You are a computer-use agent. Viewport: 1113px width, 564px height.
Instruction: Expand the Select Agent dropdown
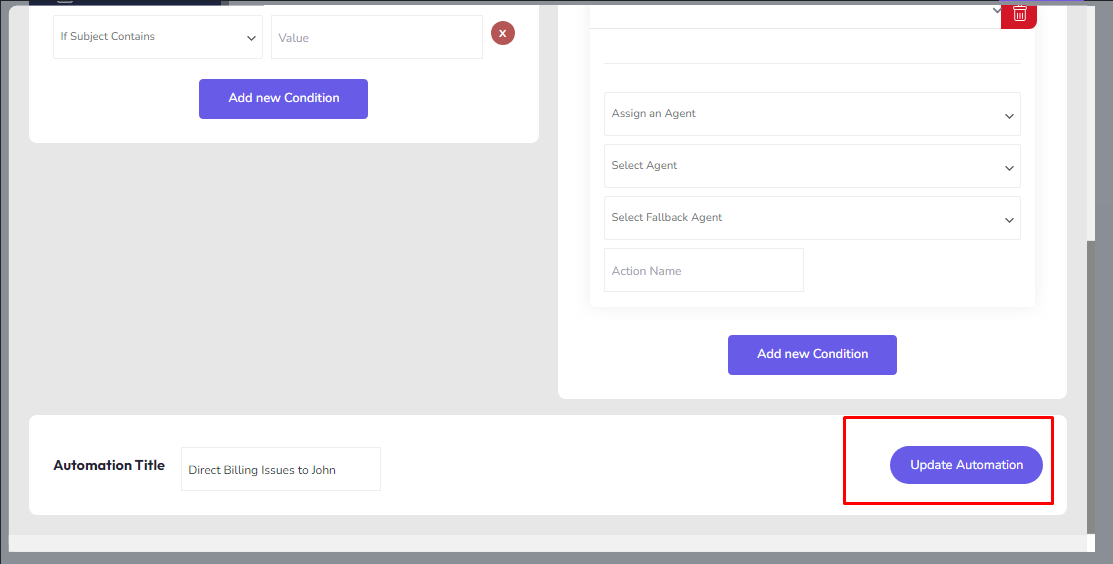click(812, 166)
